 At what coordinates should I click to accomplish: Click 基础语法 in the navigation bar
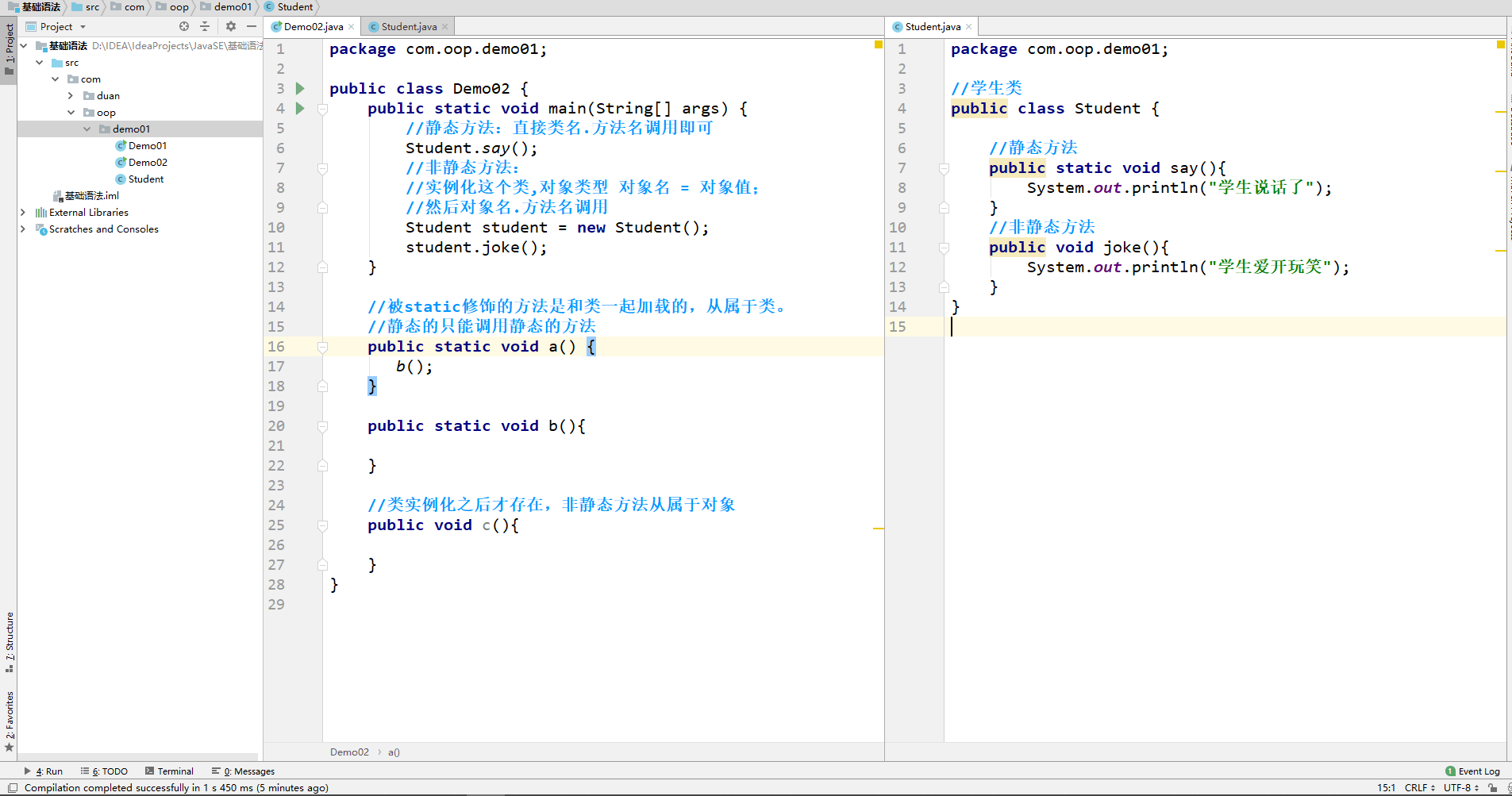point(35,7)
